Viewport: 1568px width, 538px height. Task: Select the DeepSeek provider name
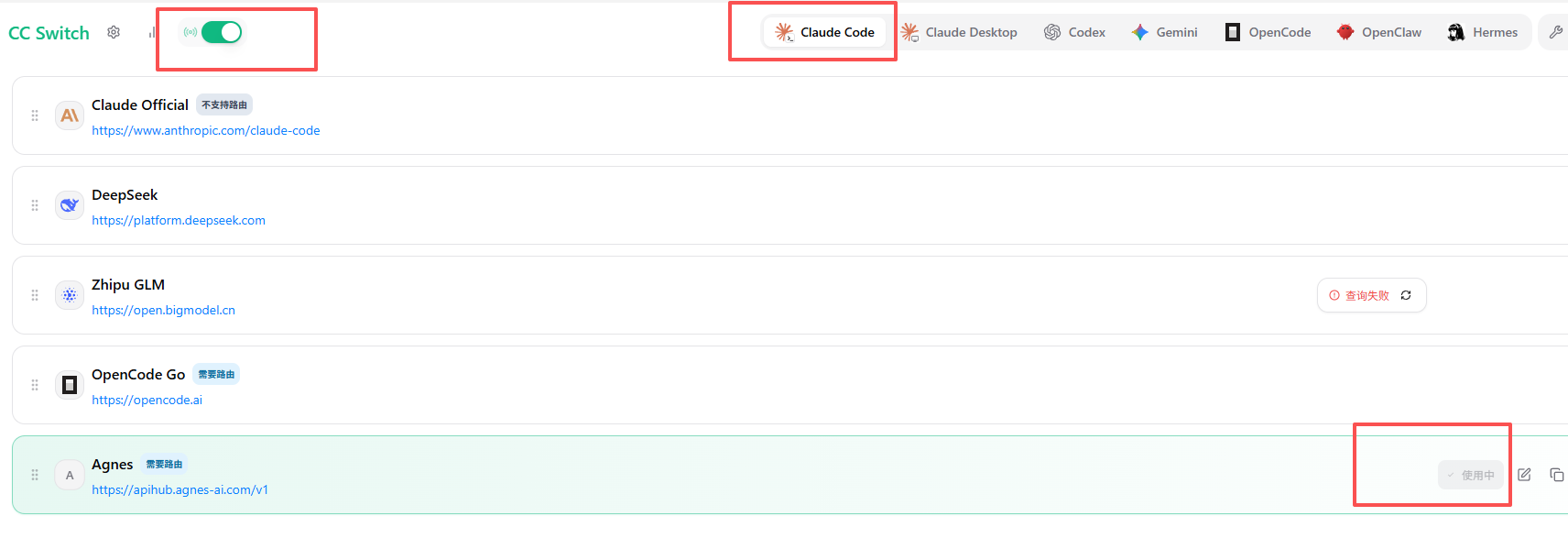click(125, 195)
